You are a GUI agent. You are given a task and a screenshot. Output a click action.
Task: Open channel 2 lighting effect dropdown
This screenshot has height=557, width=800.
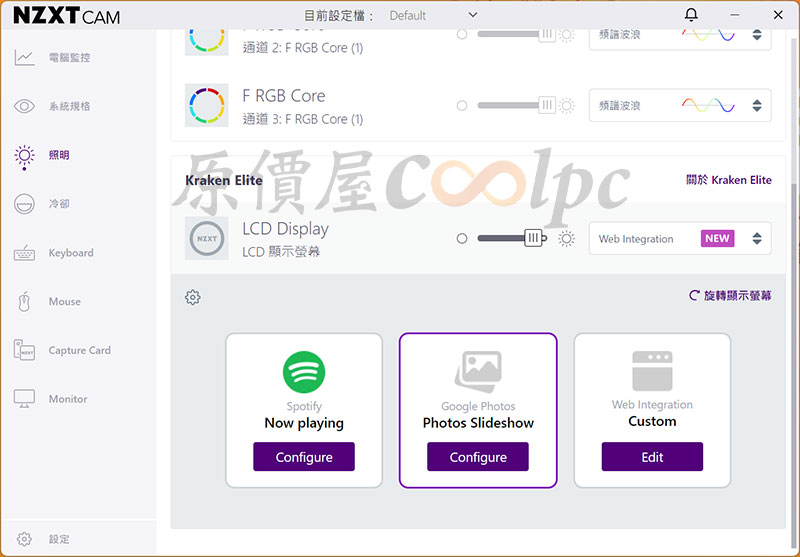(x=680, y=39)
